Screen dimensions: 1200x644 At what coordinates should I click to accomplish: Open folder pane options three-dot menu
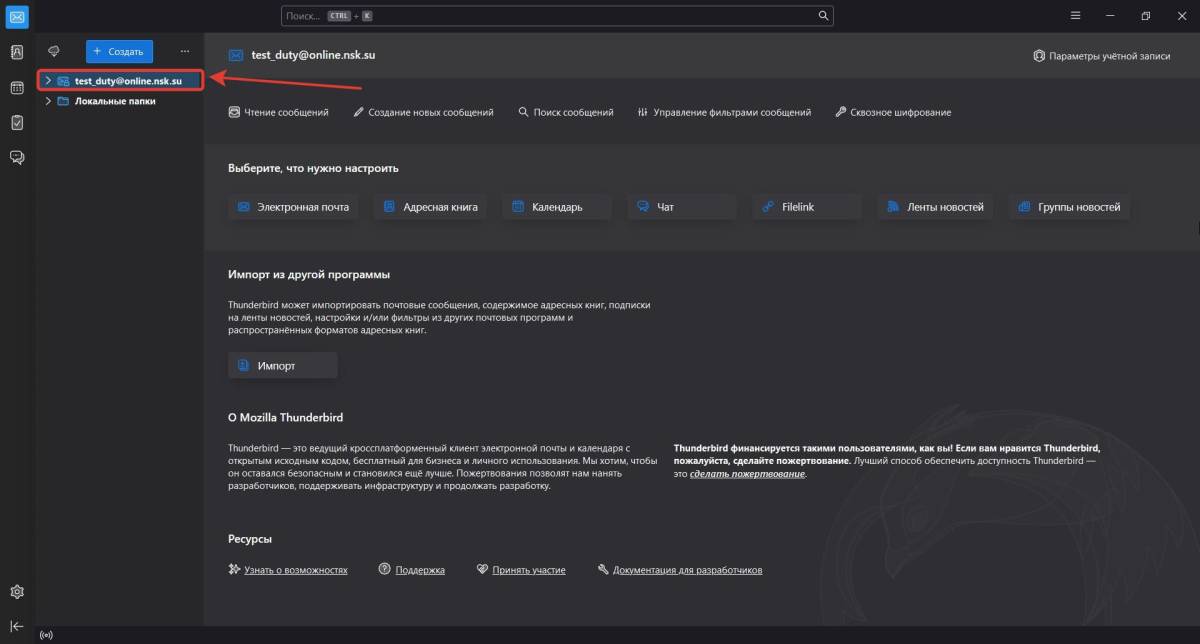(x=184, y=51)
